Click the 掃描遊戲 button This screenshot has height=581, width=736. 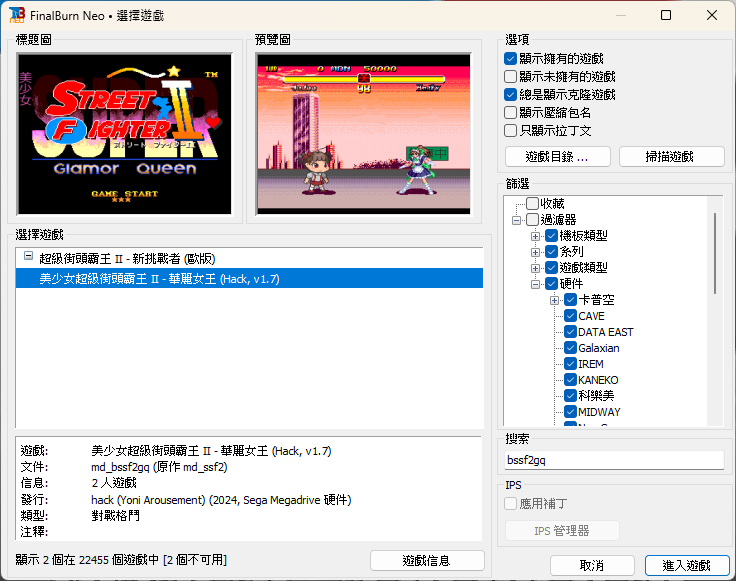[672, 157]
